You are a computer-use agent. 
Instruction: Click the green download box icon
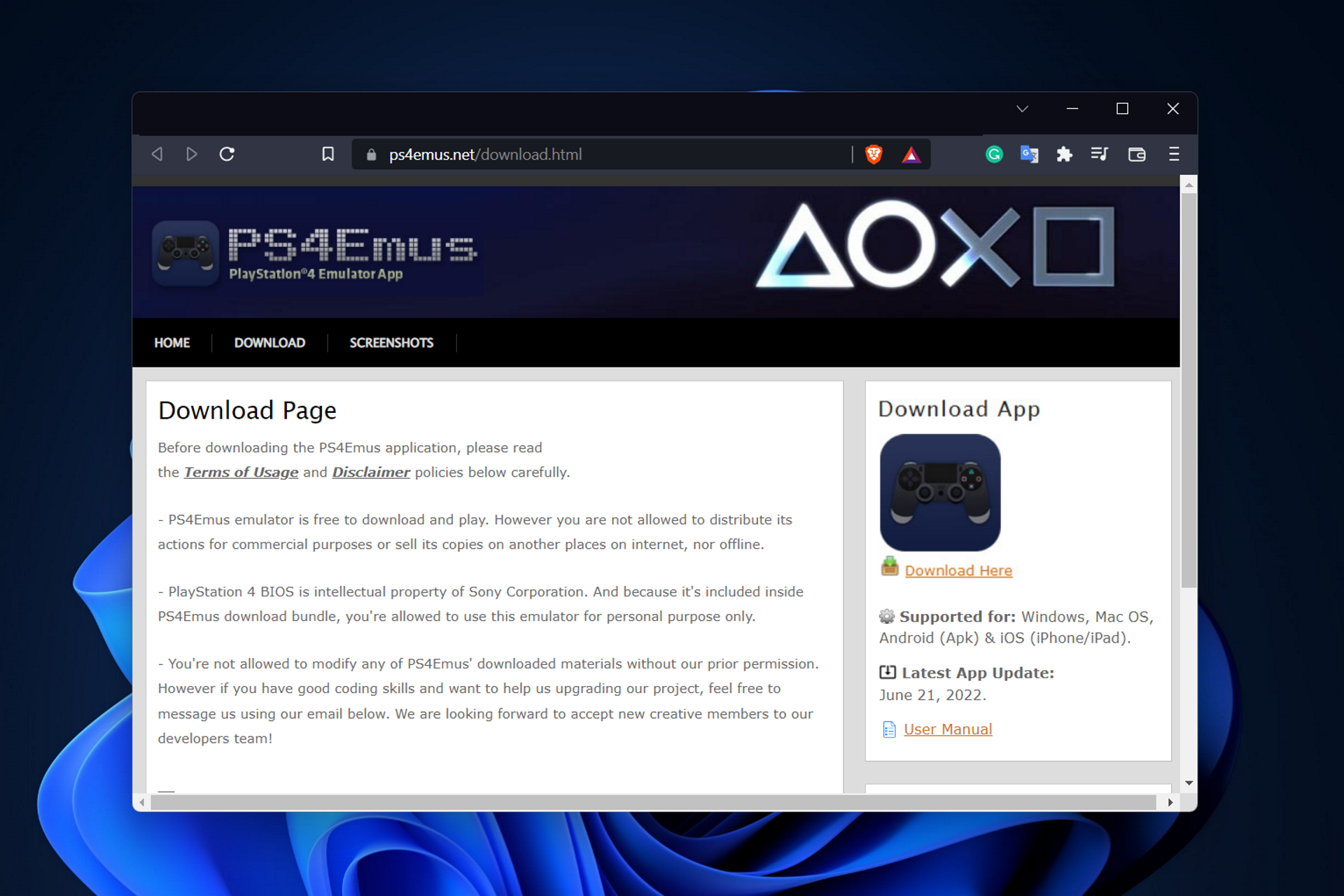(890, 566)
